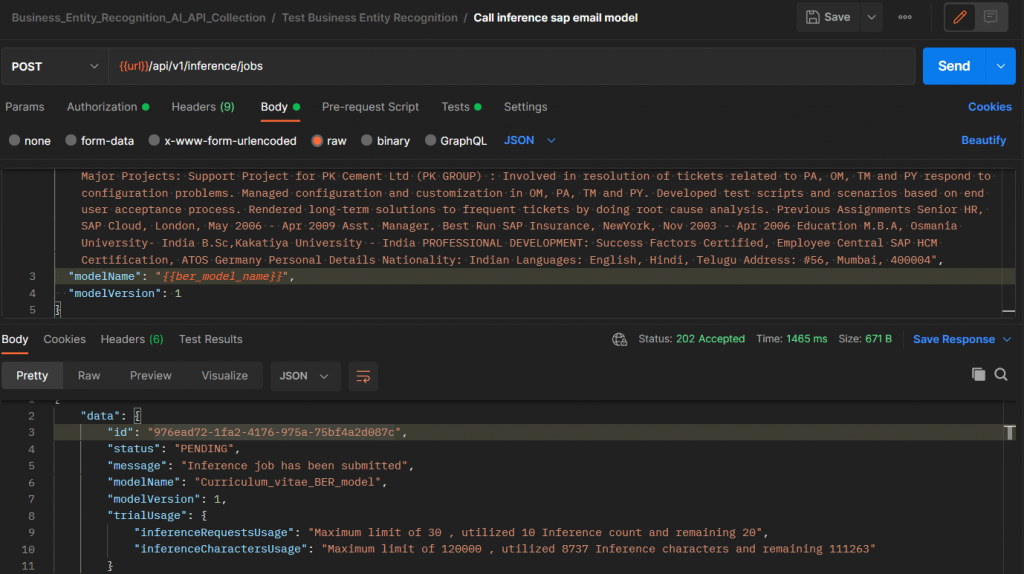Click the search response magnifier icon

pos(1001,374)
